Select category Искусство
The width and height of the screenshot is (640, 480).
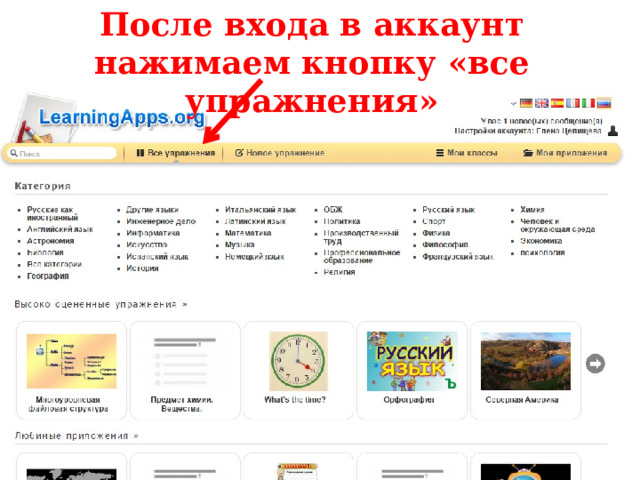[x=147, y=245]
